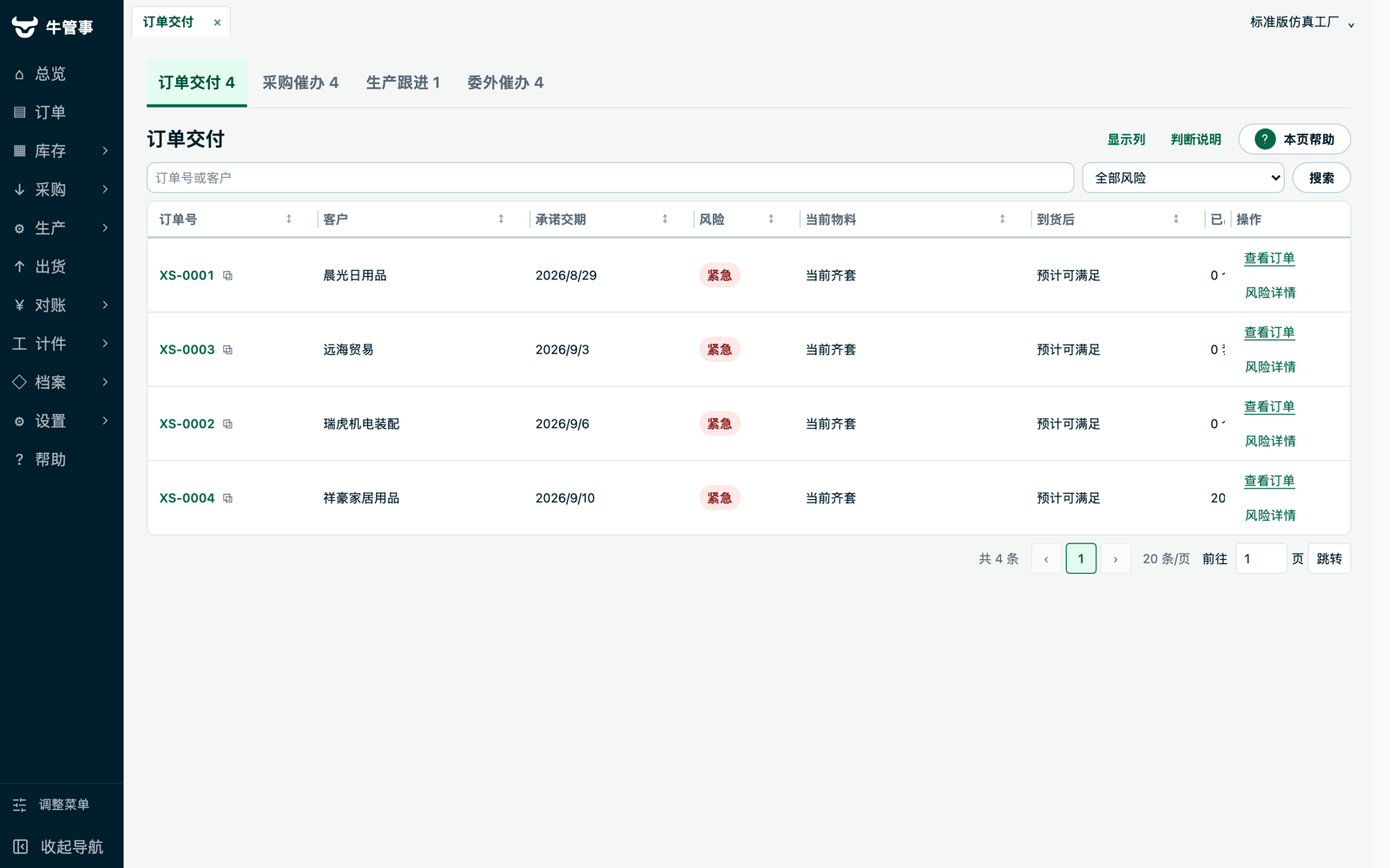Copy order number XS-0002

[227, 424]
